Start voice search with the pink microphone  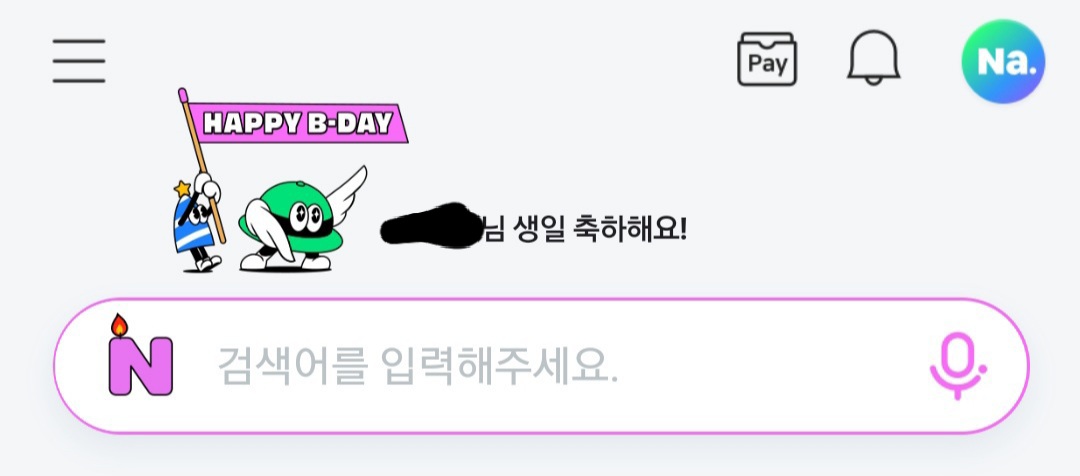pos(957,366)
